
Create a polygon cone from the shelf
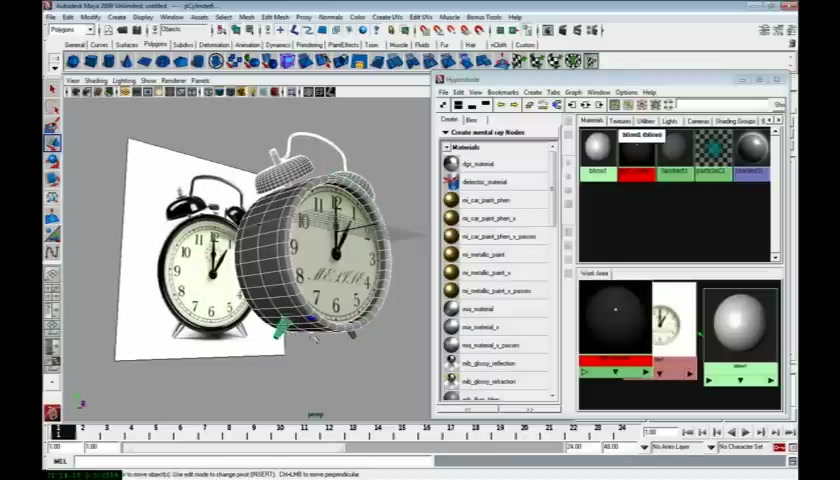[126, 61]
